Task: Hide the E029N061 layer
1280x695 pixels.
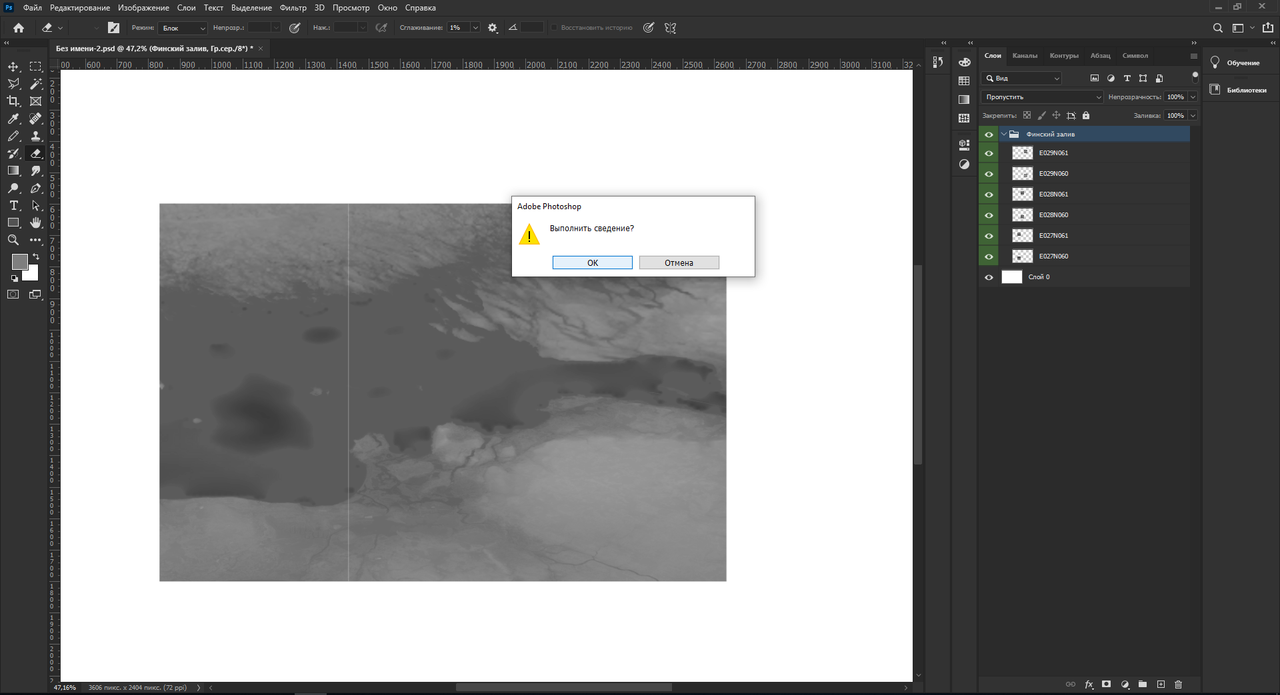Action: tap(989, 153)
